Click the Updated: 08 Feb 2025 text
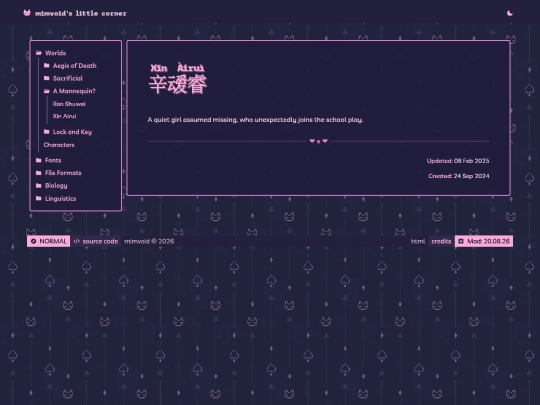Viewport: 540px width, 405px height. [458, 161]
